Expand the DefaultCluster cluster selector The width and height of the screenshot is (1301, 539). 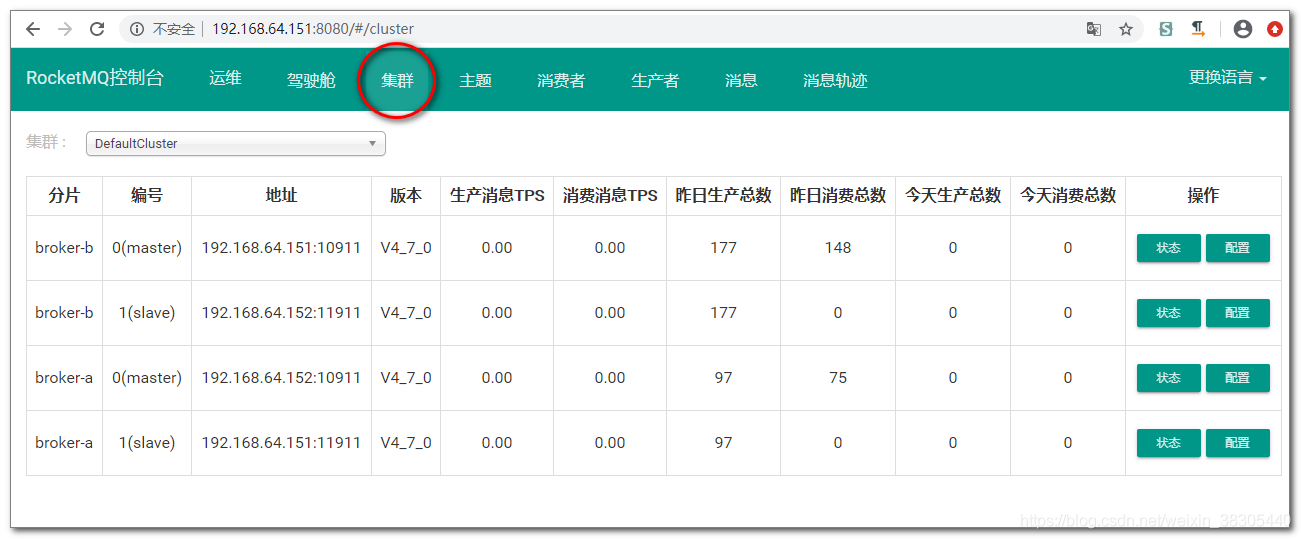point(236,143)
